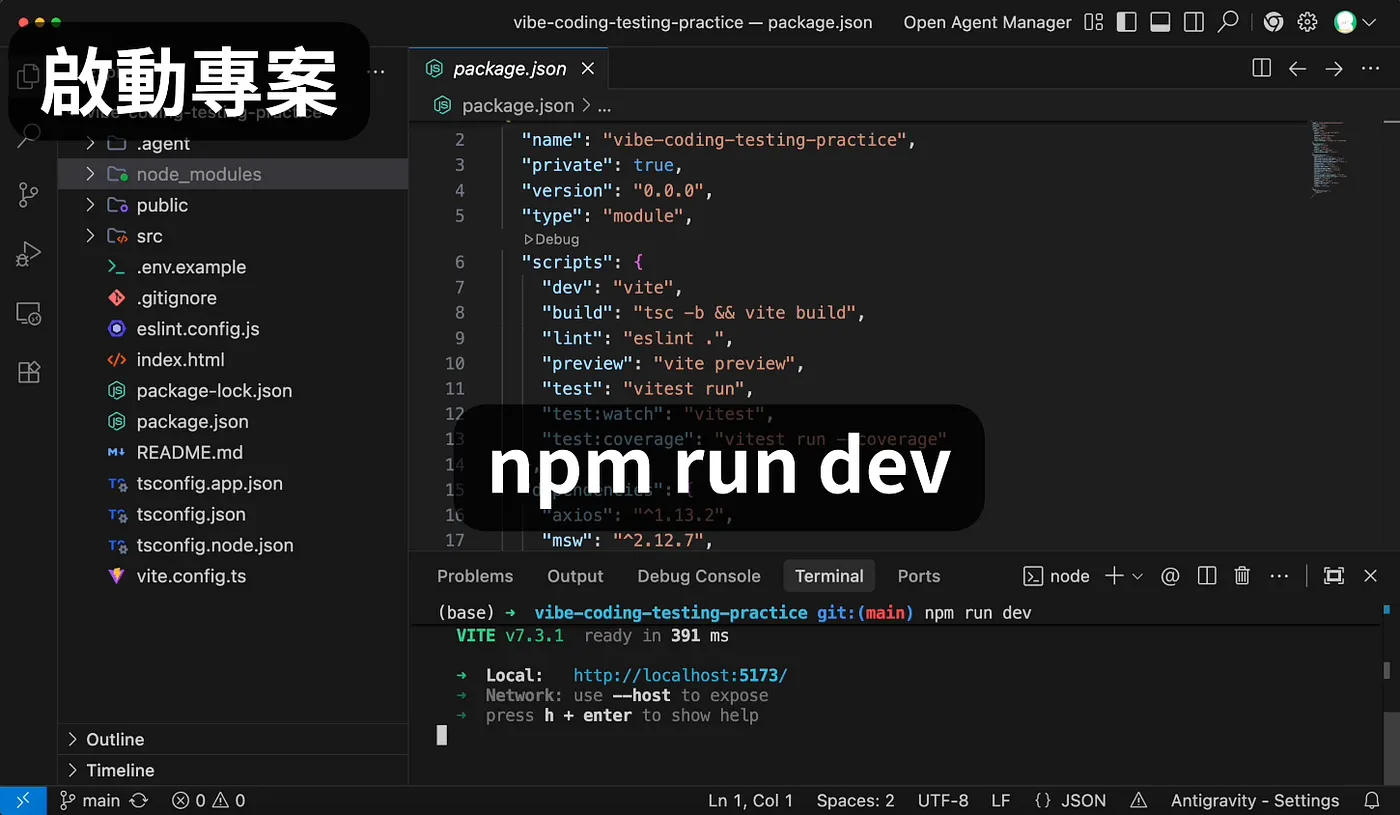
Task: Open vite.config.ts in explorer
Action: [191, 576]
